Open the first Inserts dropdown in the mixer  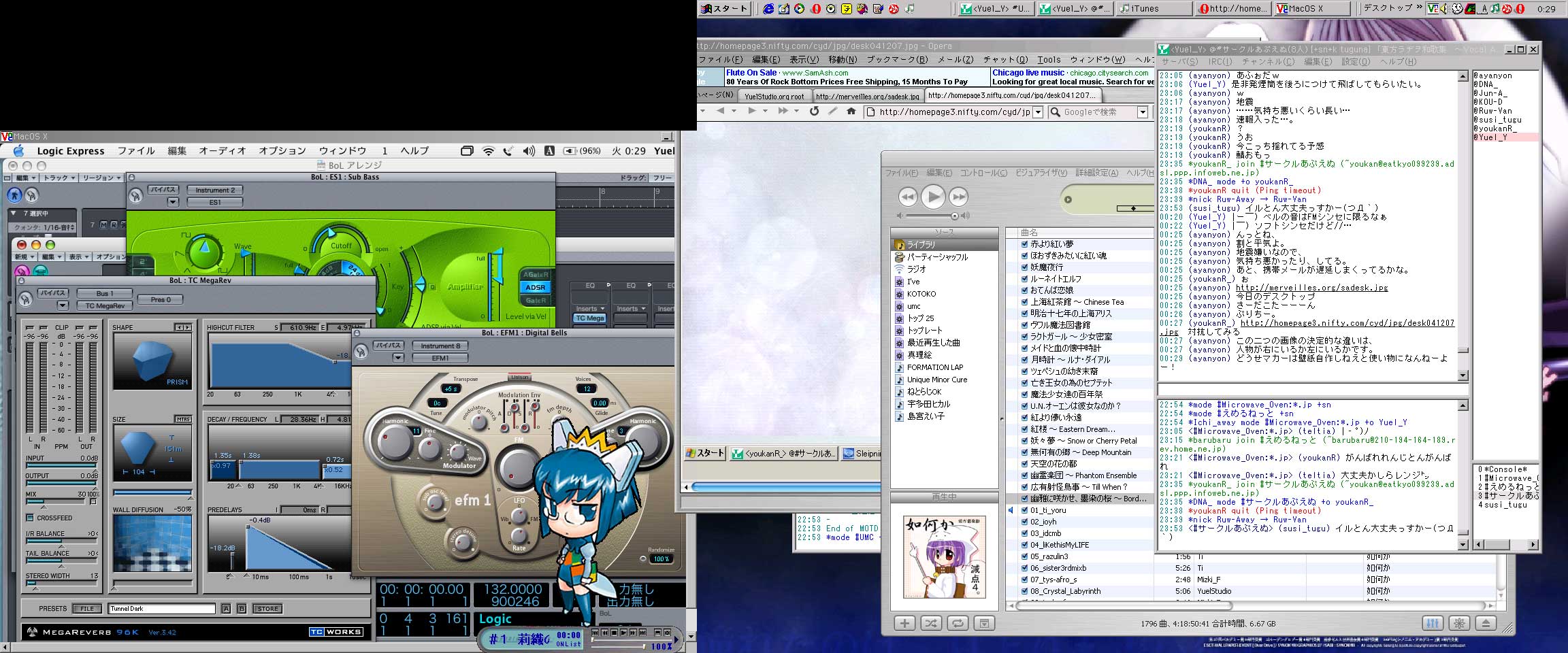(591, 308)
